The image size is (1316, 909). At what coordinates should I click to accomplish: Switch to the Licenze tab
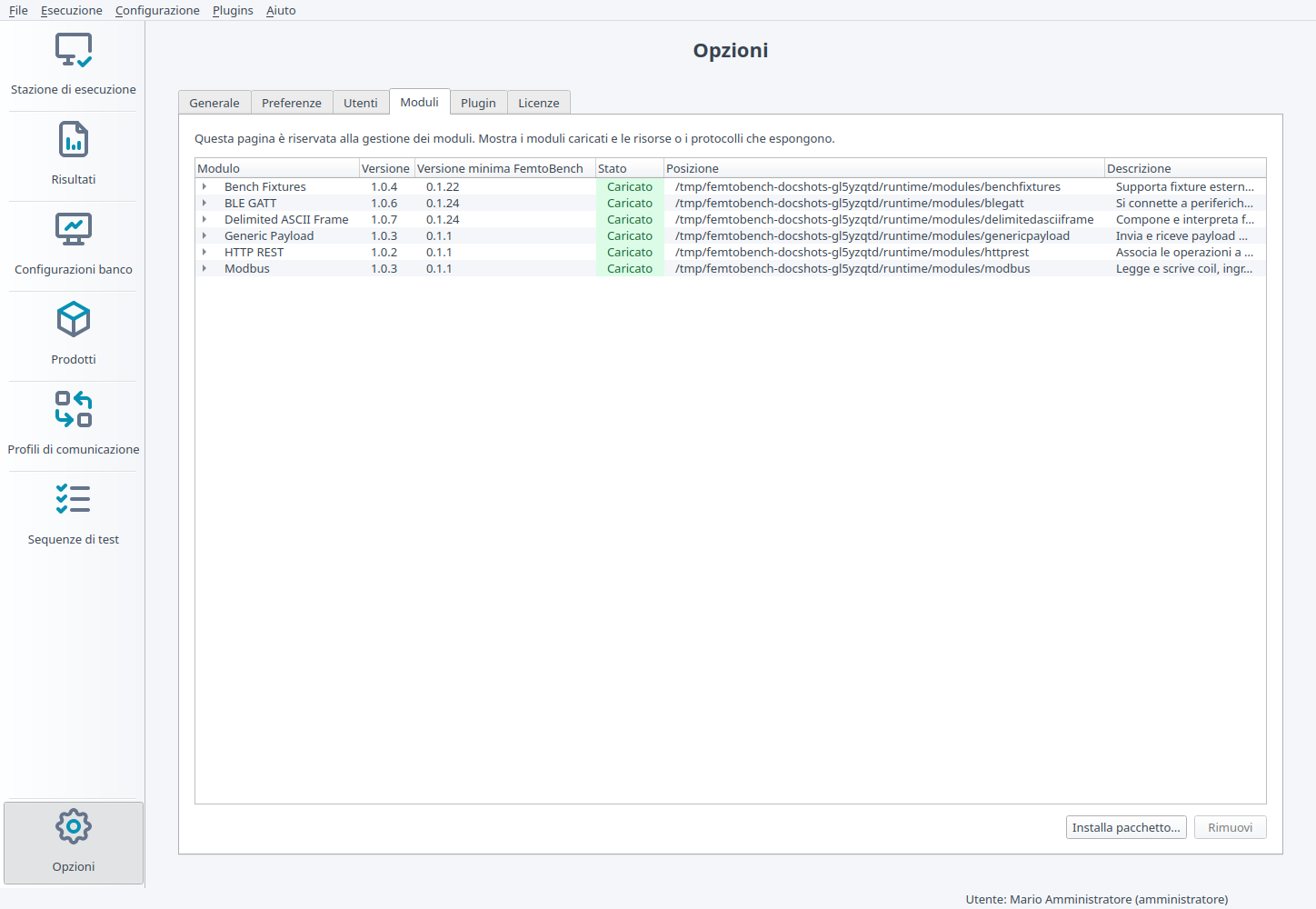click(539, 103)
